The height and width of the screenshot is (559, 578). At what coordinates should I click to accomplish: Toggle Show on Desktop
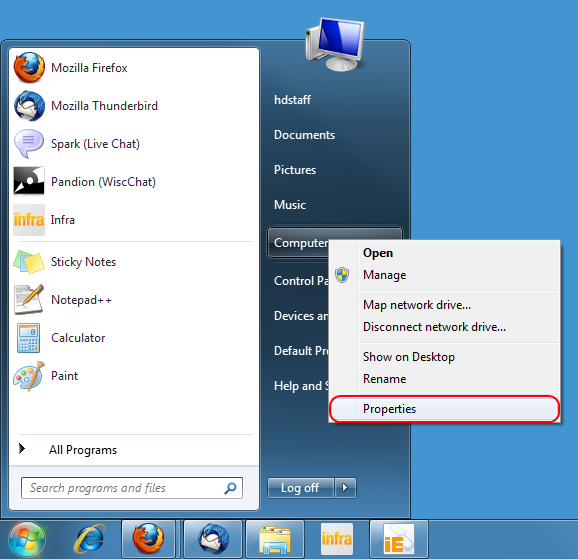point(444,357)
